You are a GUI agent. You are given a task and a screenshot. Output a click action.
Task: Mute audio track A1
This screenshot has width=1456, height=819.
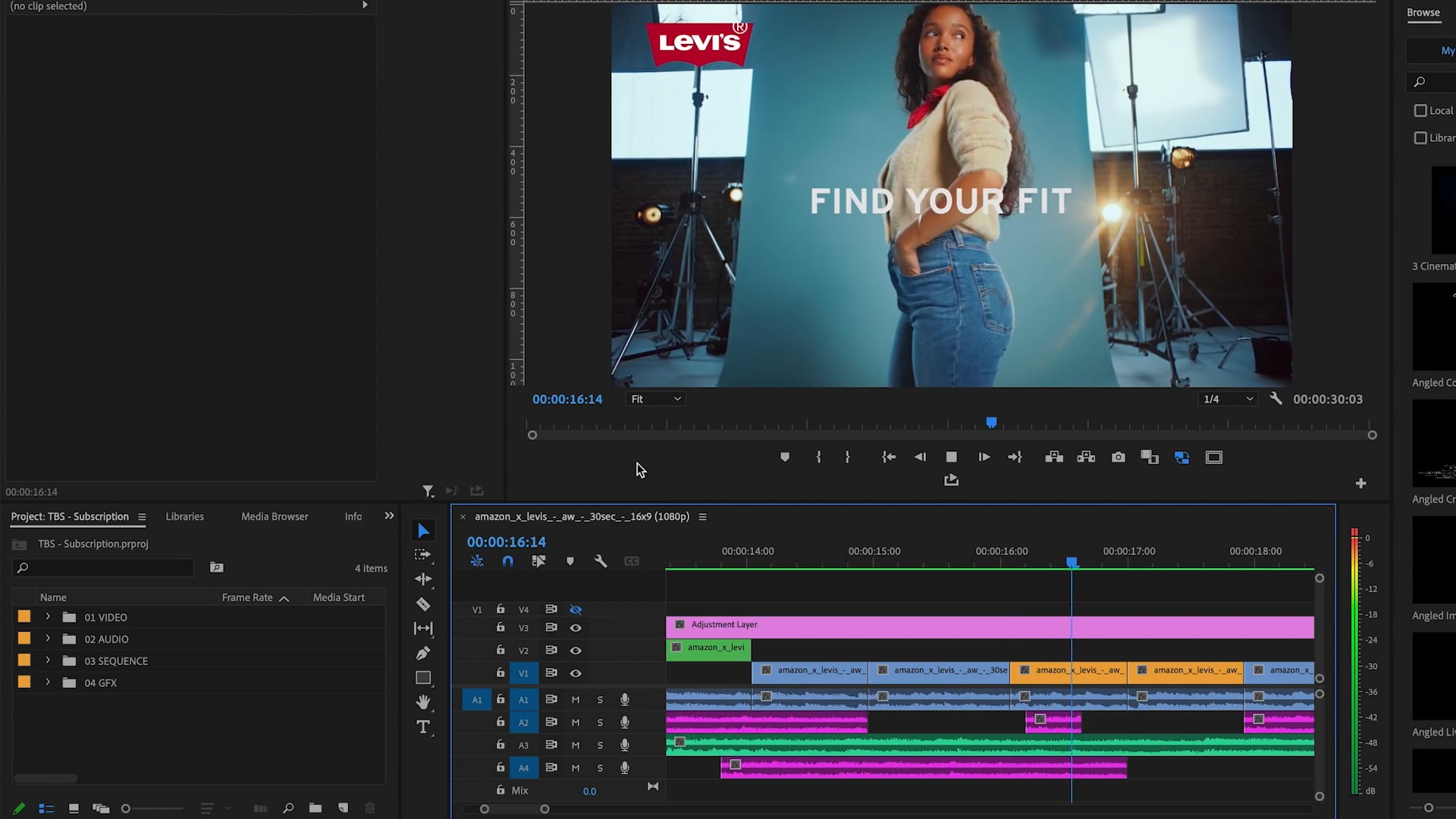point(576,700)
